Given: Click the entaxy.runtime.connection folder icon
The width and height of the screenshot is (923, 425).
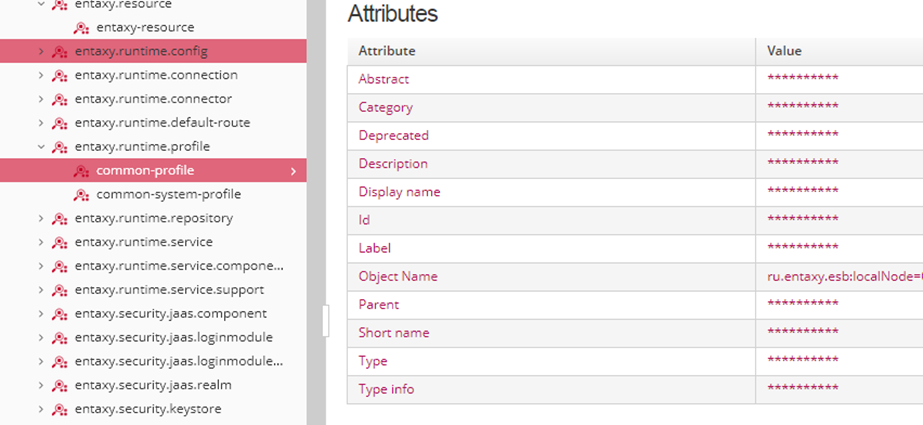Looking at the screenshot, I should click(x=60, y=75).
